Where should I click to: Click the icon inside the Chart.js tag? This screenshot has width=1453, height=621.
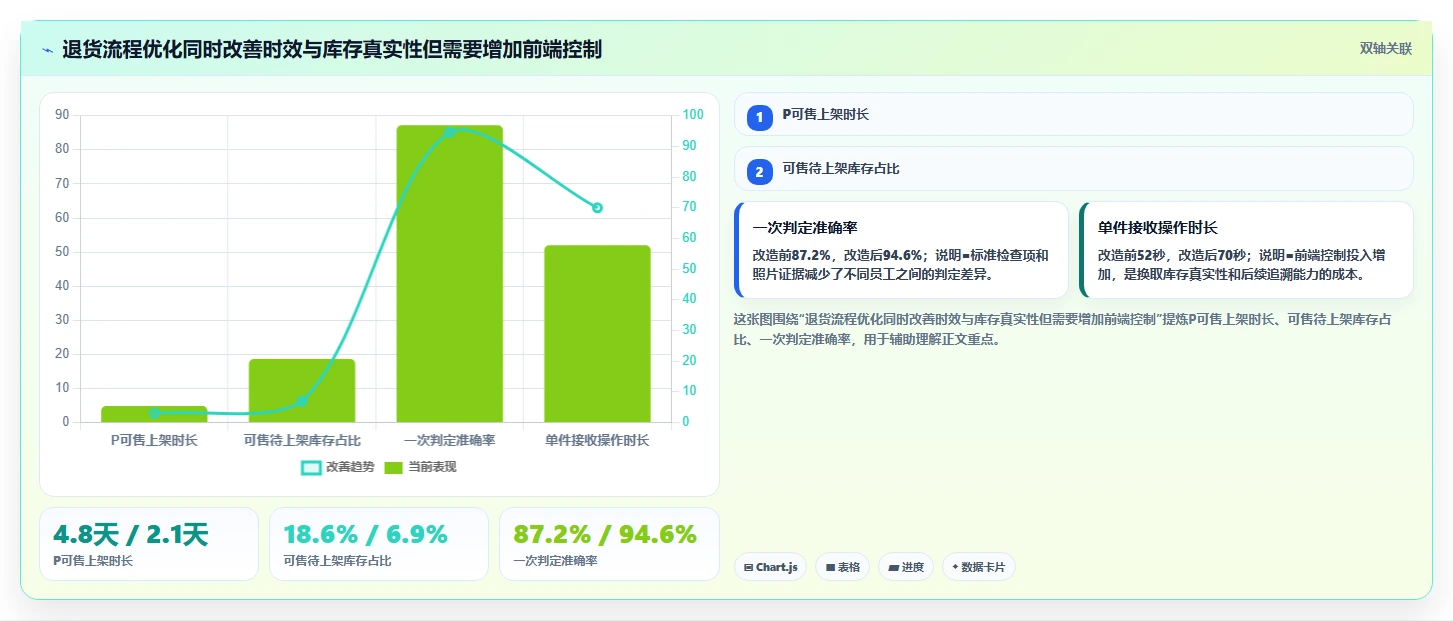(x=748, y=567)
